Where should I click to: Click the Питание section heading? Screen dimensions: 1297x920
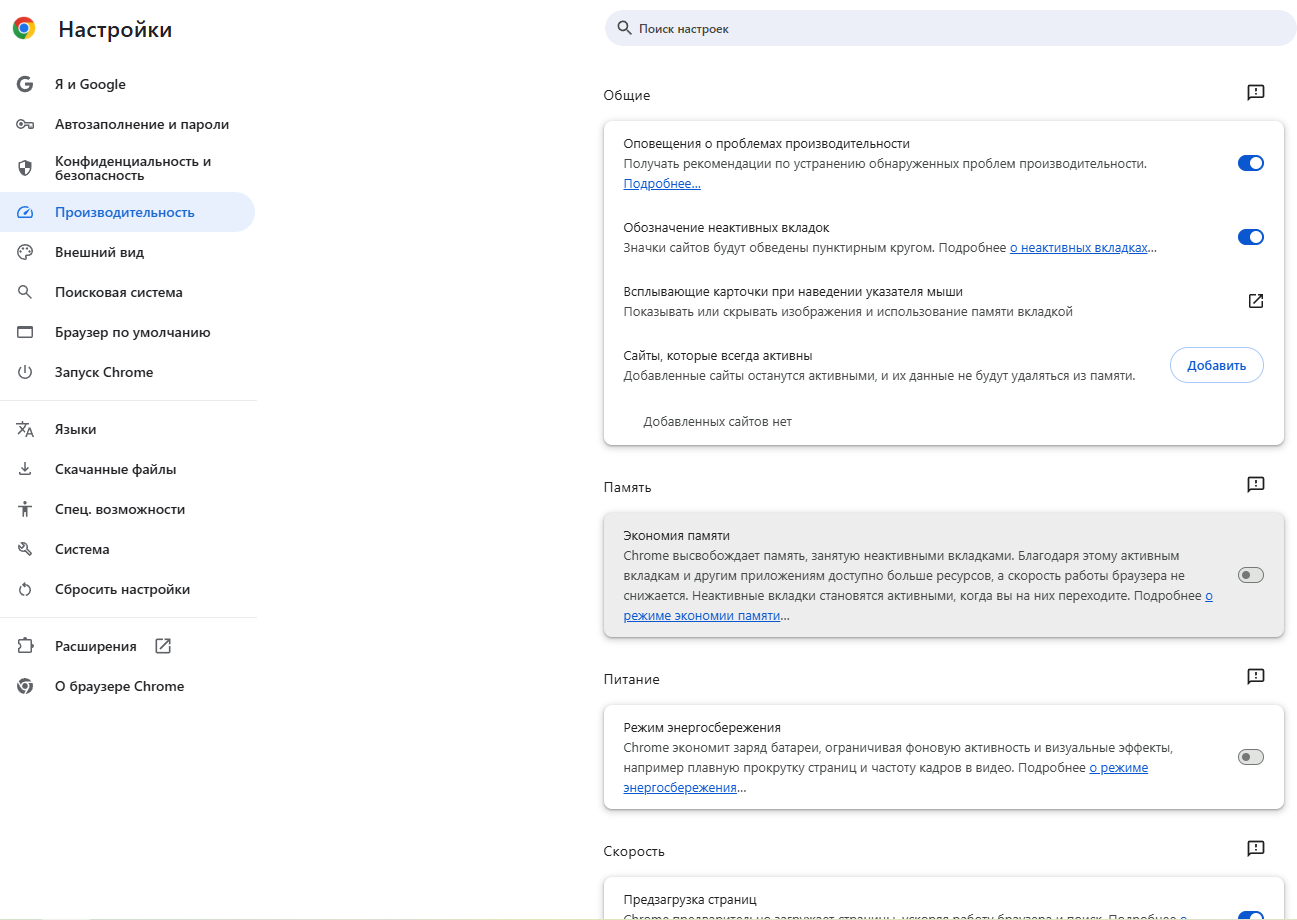point(632,679)
